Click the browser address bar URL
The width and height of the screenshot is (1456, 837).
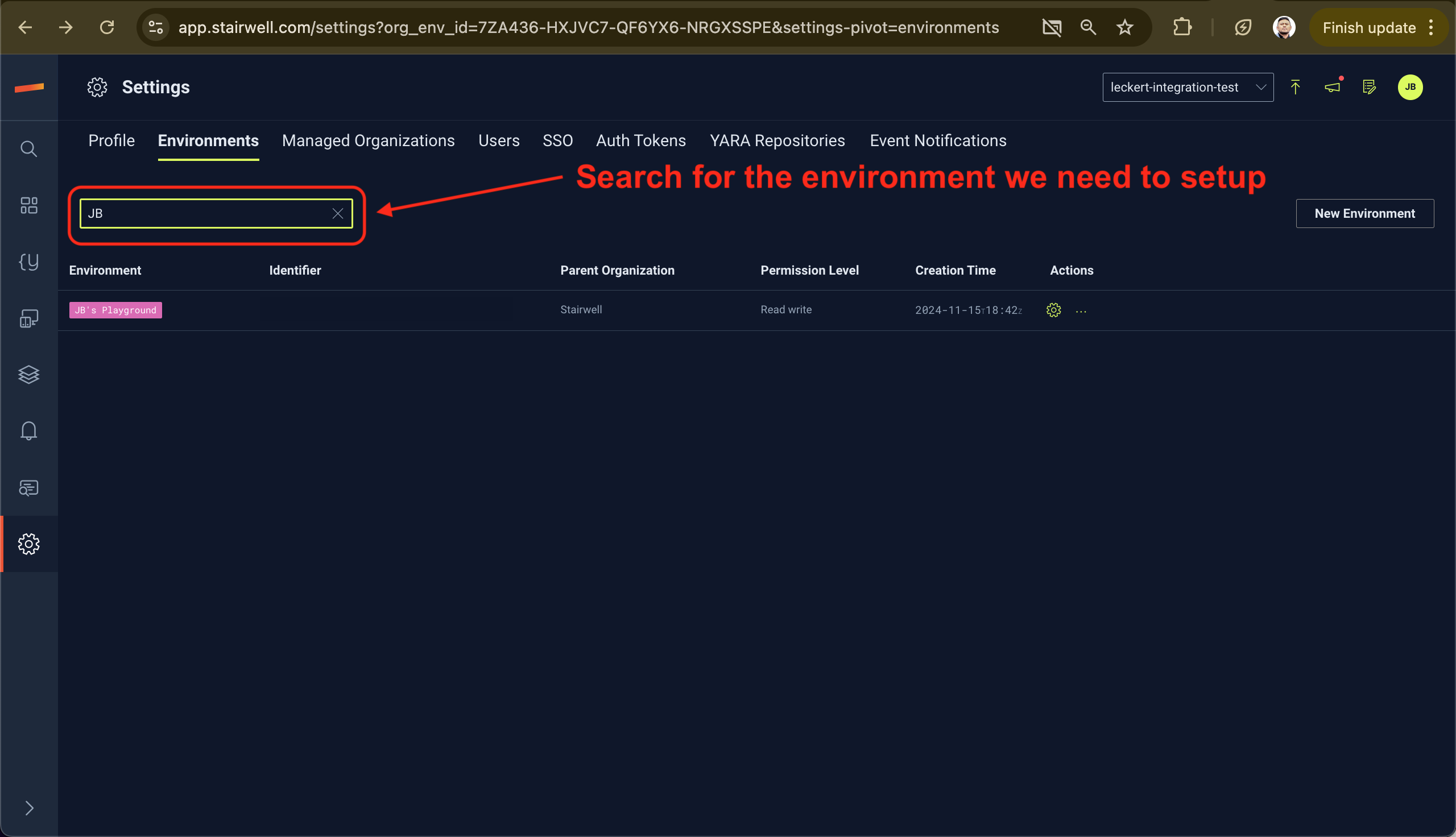[x=589, y=28]
